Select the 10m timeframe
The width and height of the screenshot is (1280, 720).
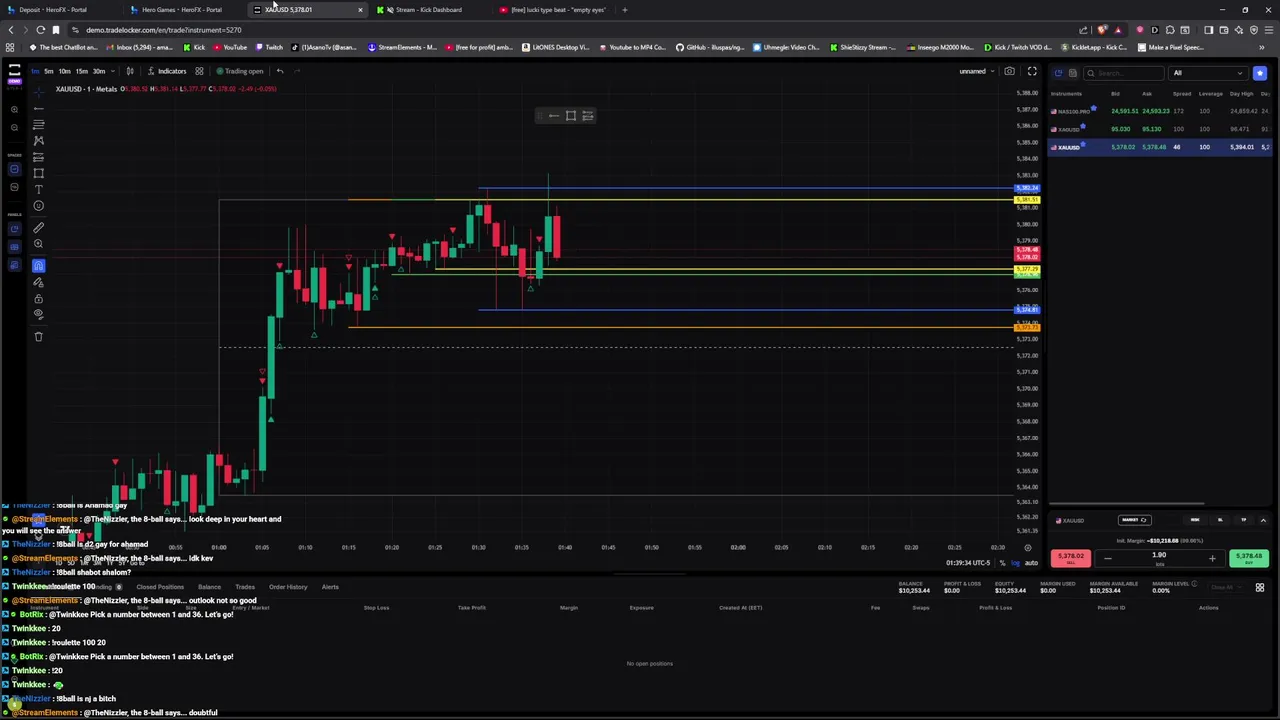(x=64, y=71)
